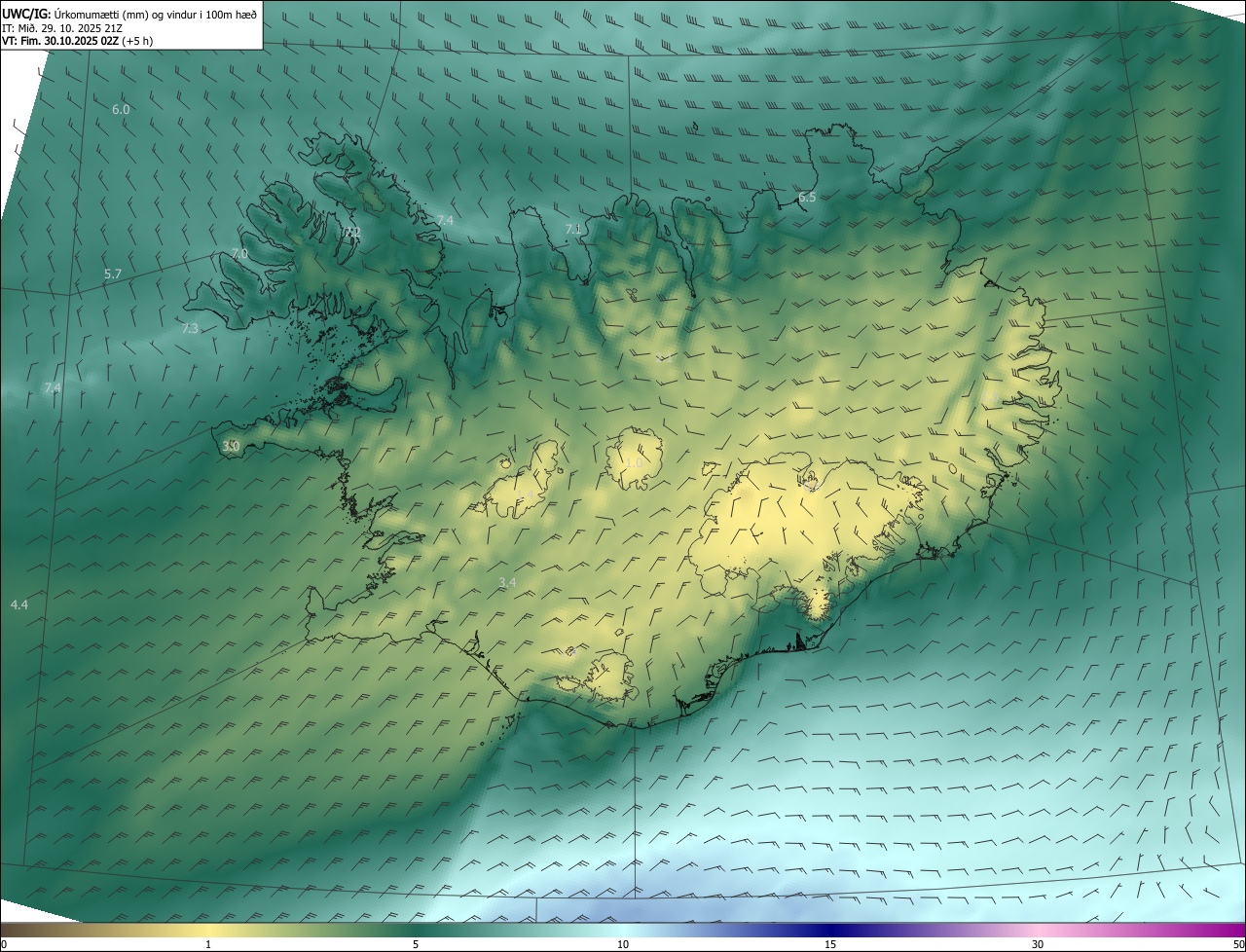Click the 0 tick on the color scale
The width and height of the screenshot is (1246, 952).
pyautogui.click(x=4, y=944)
